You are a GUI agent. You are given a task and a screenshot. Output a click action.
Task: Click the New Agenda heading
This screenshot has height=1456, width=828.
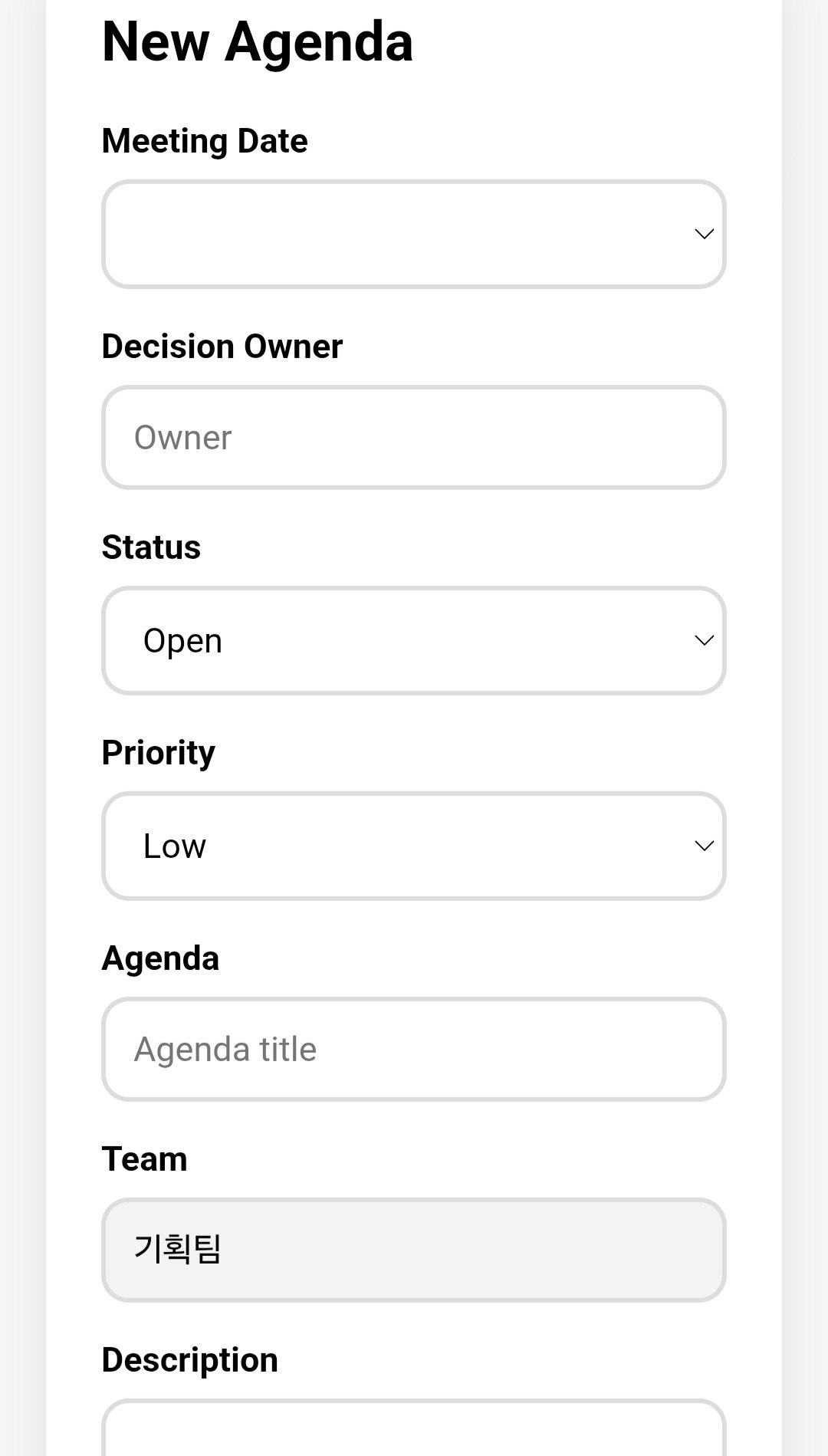coord(258,41)
